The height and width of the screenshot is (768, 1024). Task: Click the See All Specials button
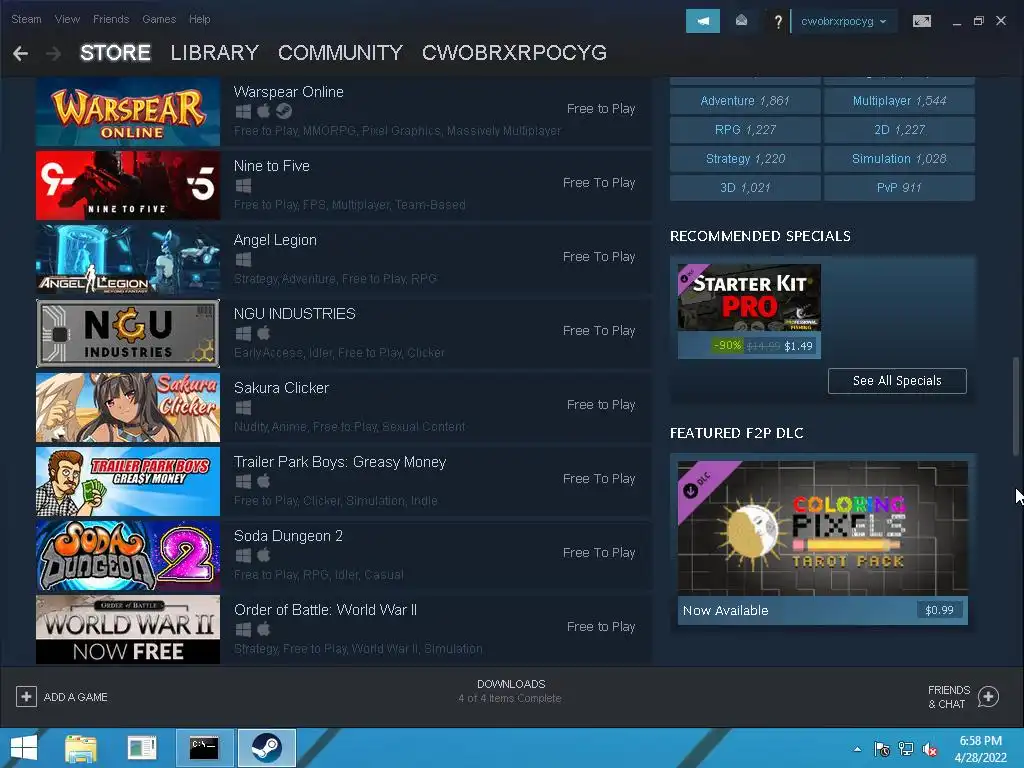[897, 381]
